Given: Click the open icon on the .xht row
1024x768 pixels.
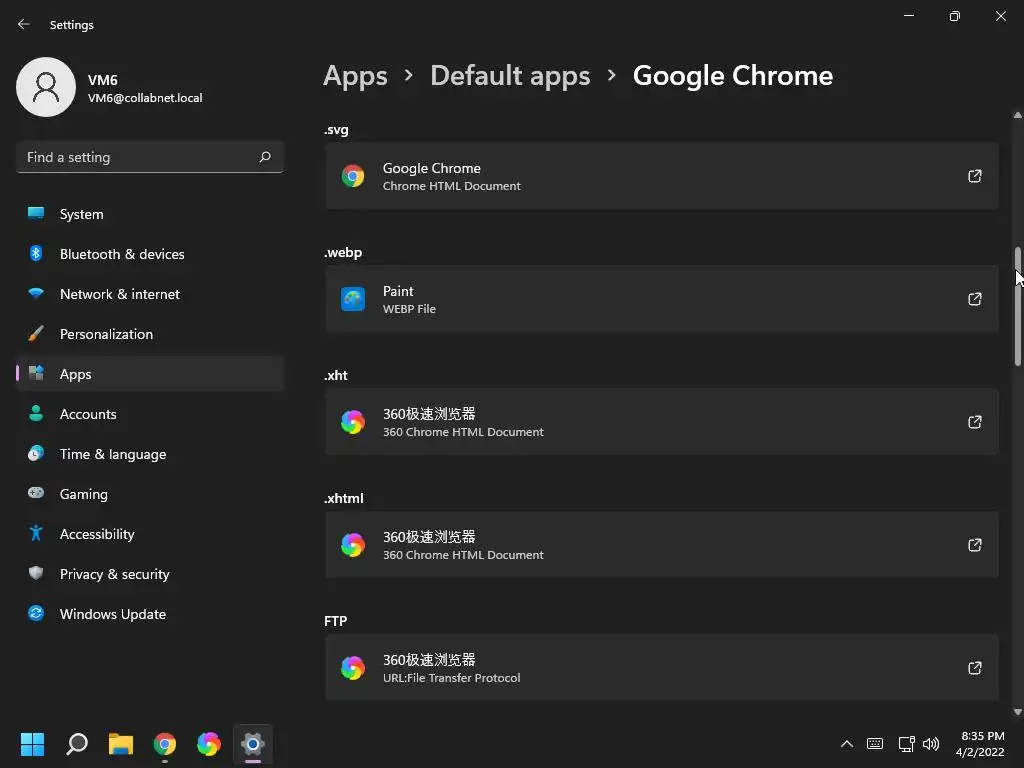Looking at the screenshot, I should (975, 422).
